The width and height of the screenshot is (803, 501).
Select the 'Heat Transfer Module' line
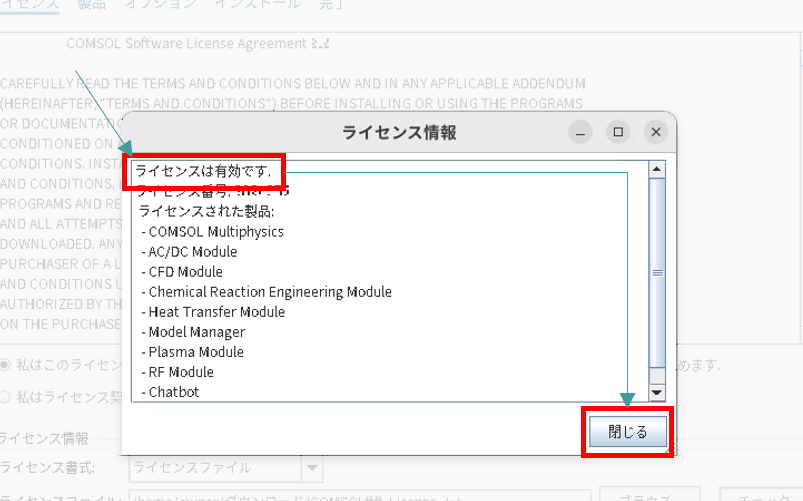click(213, 312)
